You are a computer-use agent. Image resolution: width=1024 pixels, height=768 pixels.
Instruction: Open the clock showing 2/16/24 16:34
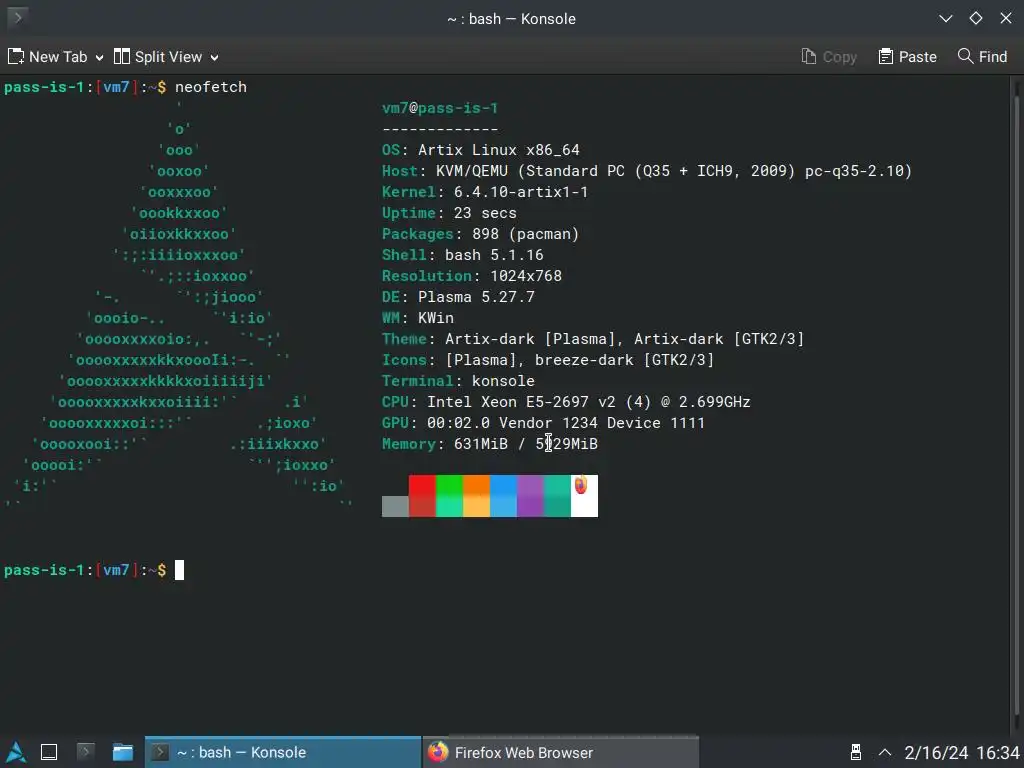tap(962, 752)
